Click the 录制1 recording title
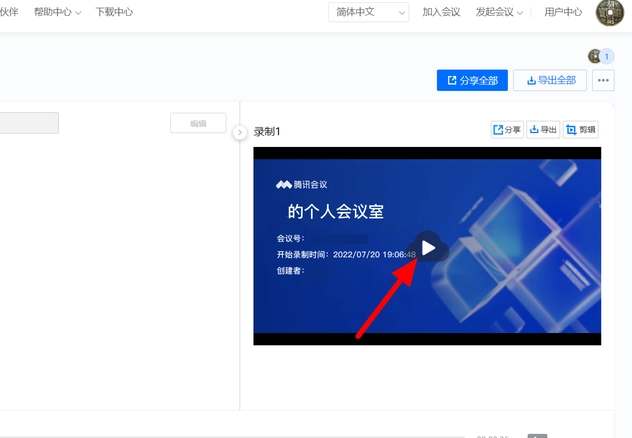Screen dimensions: 632x438 (268, 131)
